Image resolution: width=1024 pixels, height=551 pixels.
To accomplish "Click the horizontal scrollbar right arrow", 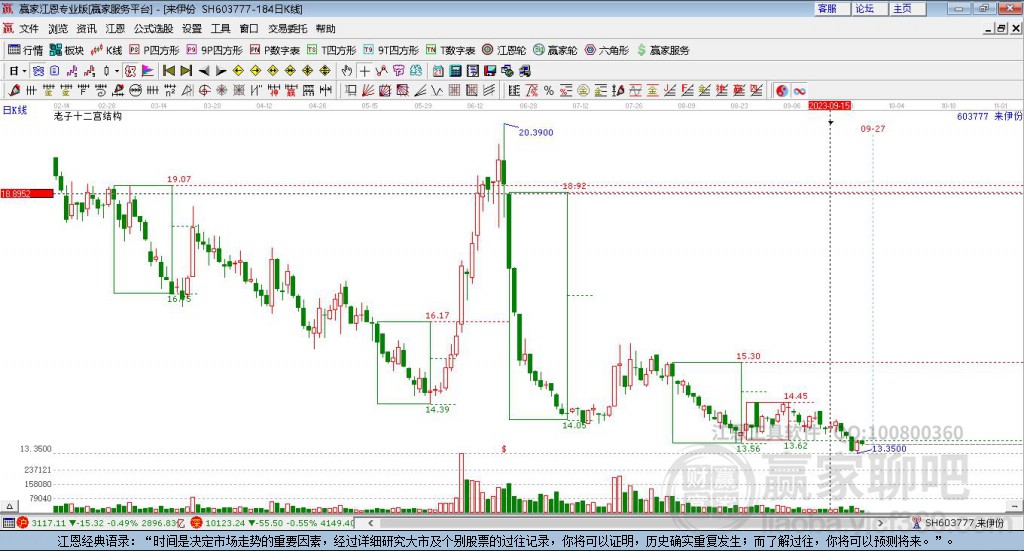I will (880, 523).
